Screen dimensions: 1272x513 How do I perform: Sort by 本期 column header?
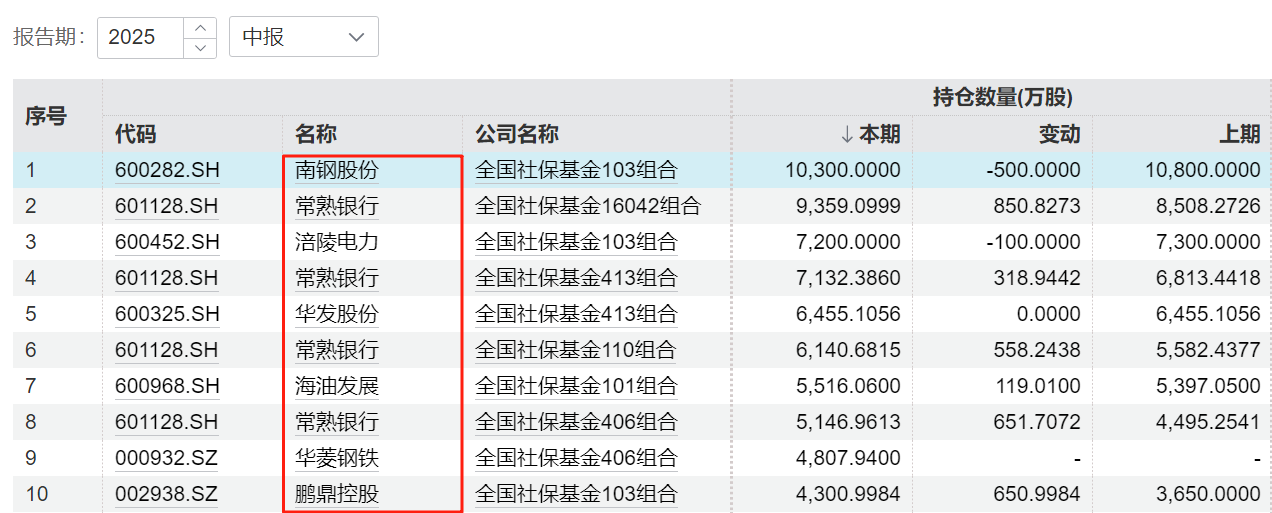(x=870, y=134)
